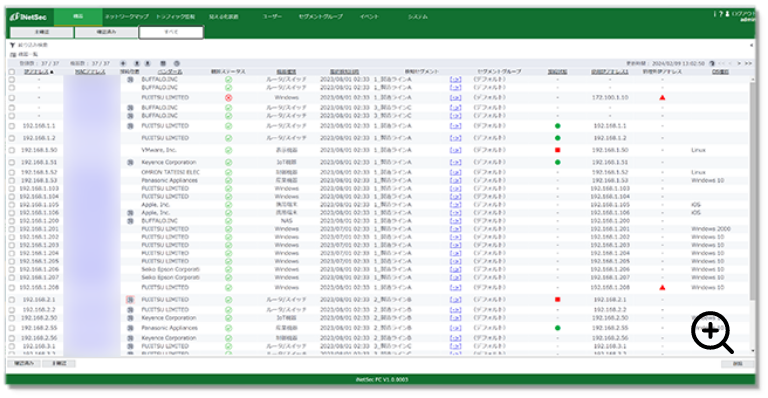This screenshot has width=768, height=398.
Task: Click the green check status for 192.168.1.1
Action: [x=228, y=126]
